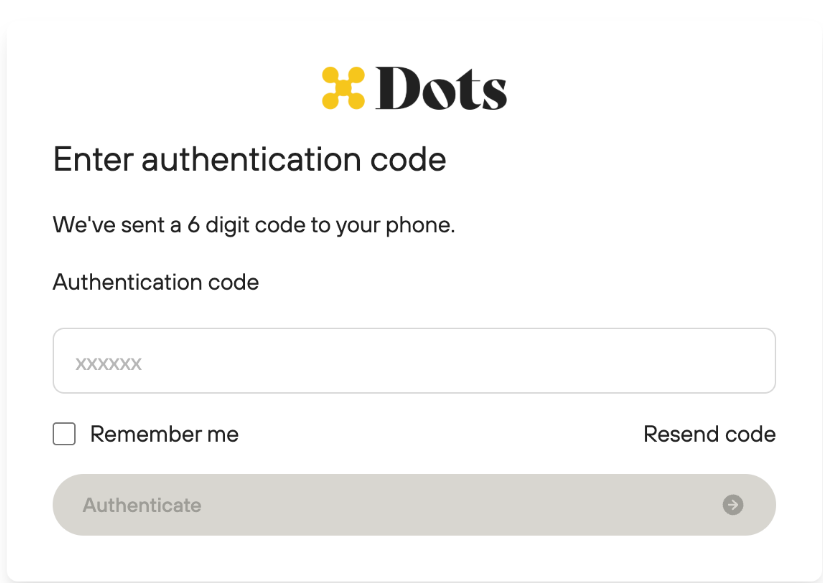Screen dimensions: 823x583
Task: Click the word Resend in the link
Action: point(681,434)
